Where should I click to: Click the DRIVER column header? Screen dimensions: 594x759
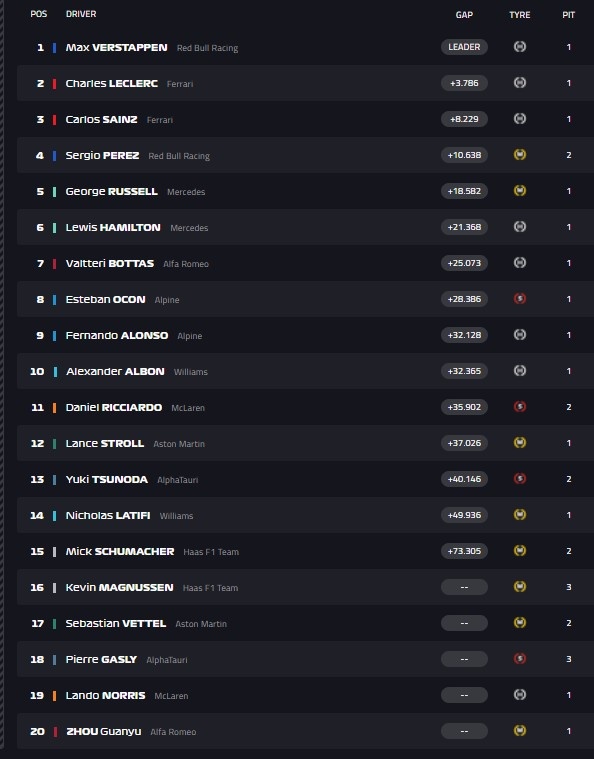pyautogui.click(x=81, y=14)
